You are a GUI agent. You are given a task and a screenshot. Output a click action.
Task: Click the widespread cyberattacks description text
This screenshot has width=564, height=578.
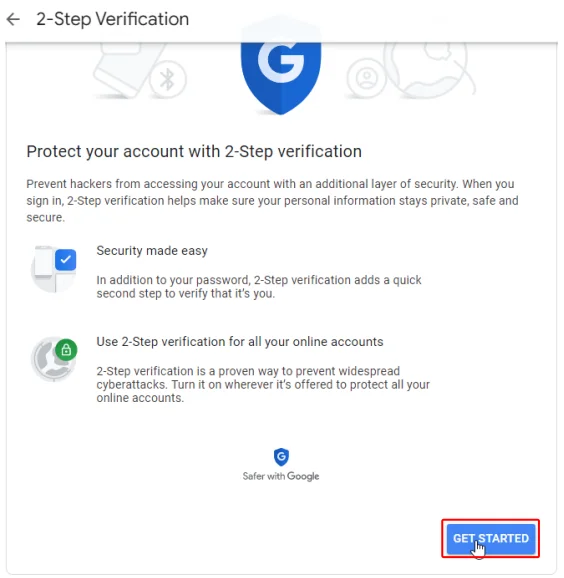[x=263, y=384]
